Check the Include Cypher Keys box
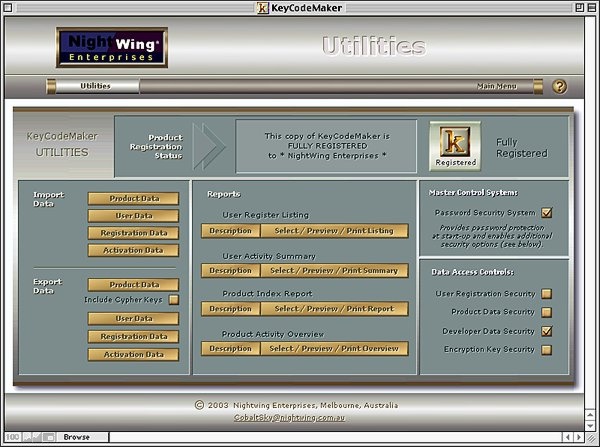600x447 pixels. tap(174, 300)
